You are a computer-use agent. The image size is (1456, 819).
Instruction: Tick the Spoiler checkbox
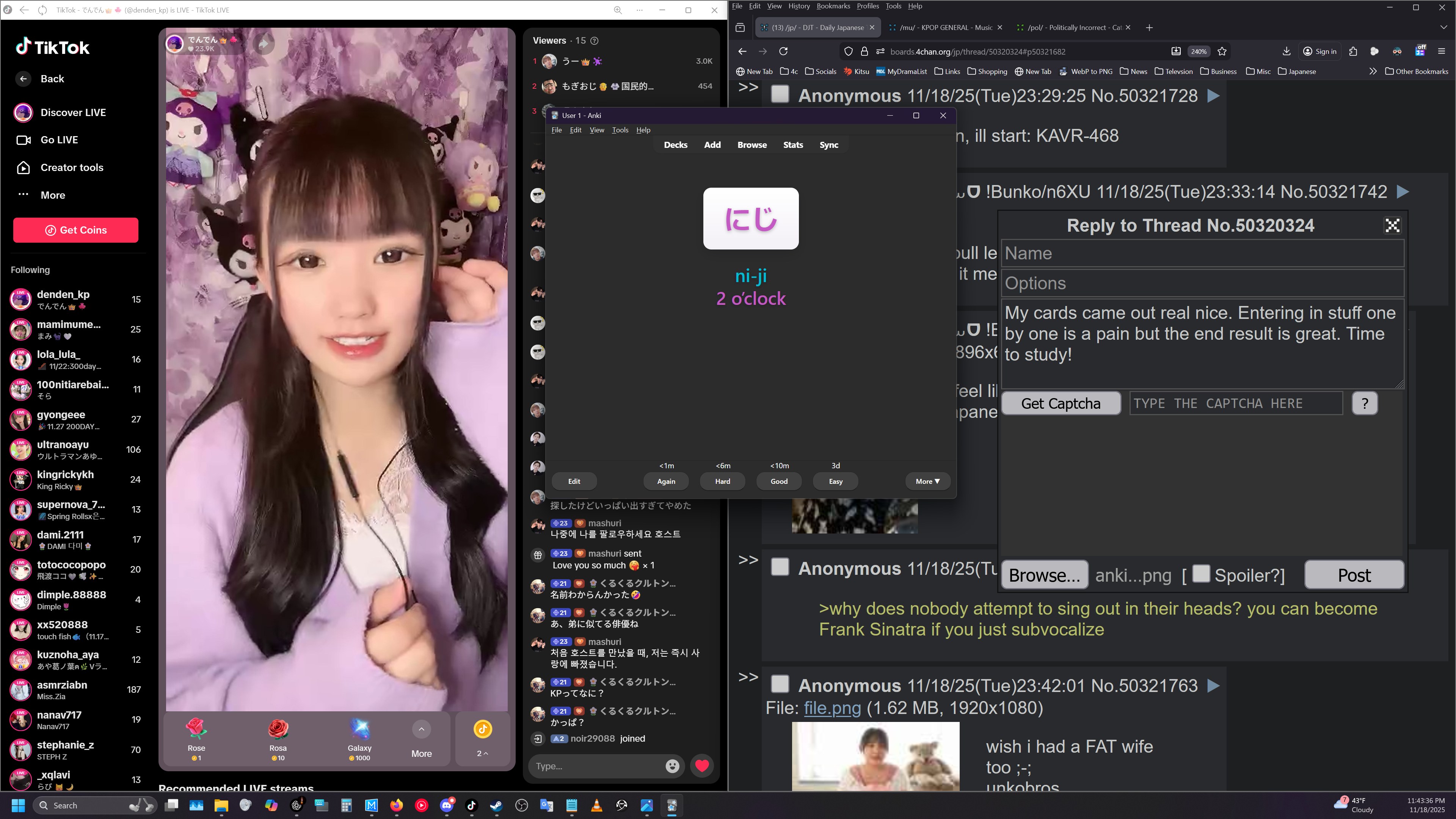click(x=1201, y=574)
